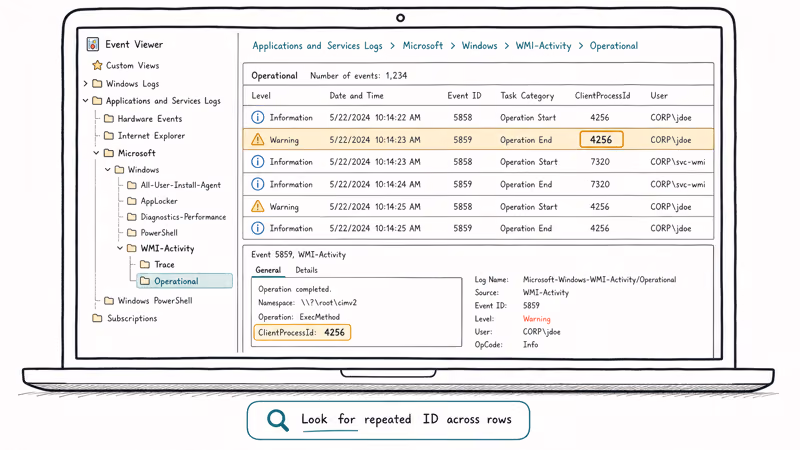800x450 pixels.
Task: Click the info icon on the 10:14:22 AM row
Action: 258,117
